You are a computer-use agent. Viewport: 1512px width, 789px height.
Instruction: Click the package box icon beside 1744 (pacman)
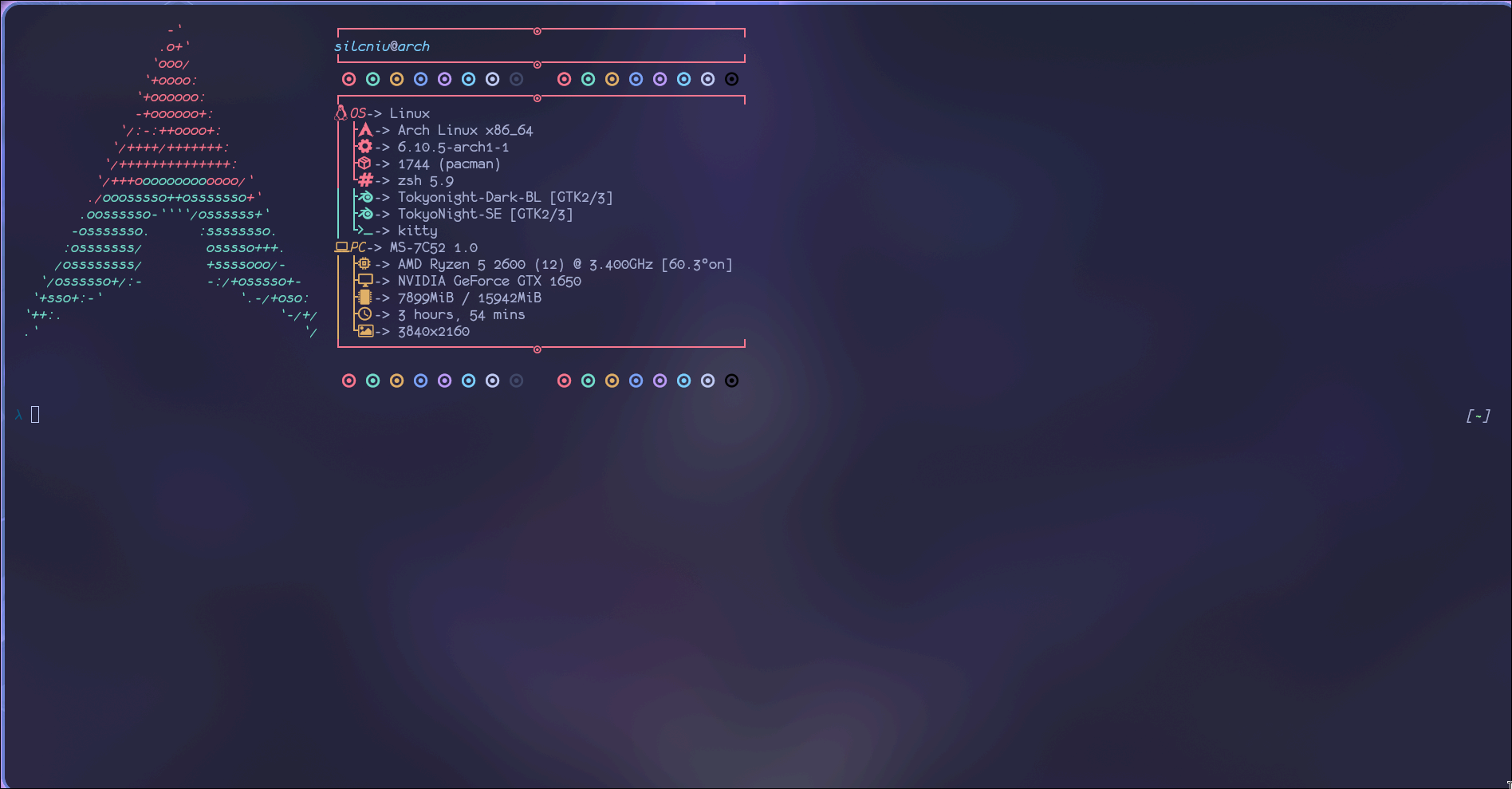click(x=365, y=164)
